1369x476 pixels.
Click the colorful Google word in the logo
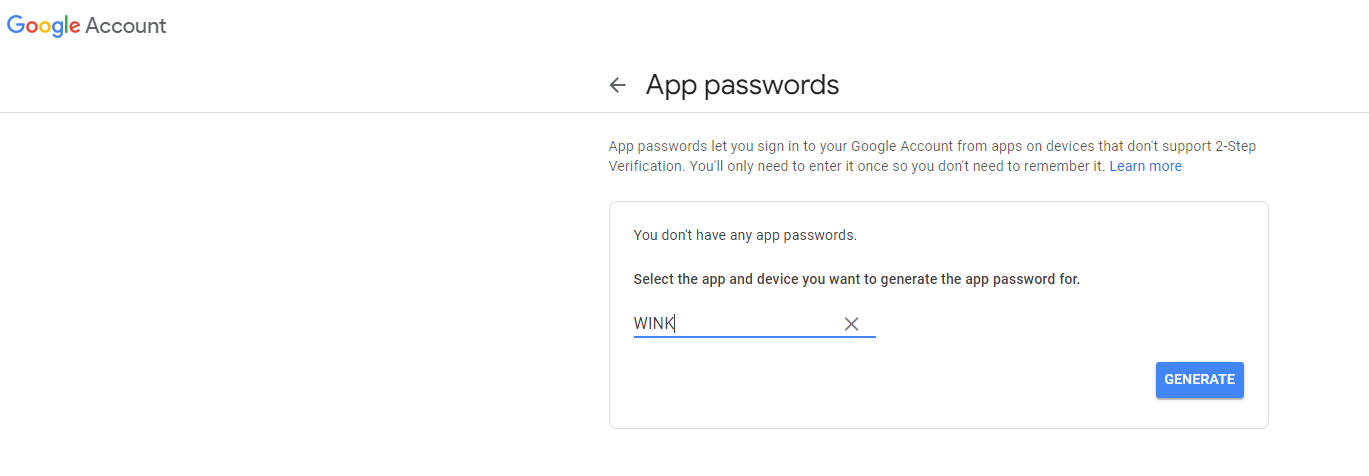pyautogui.click(x=44, y=27)
